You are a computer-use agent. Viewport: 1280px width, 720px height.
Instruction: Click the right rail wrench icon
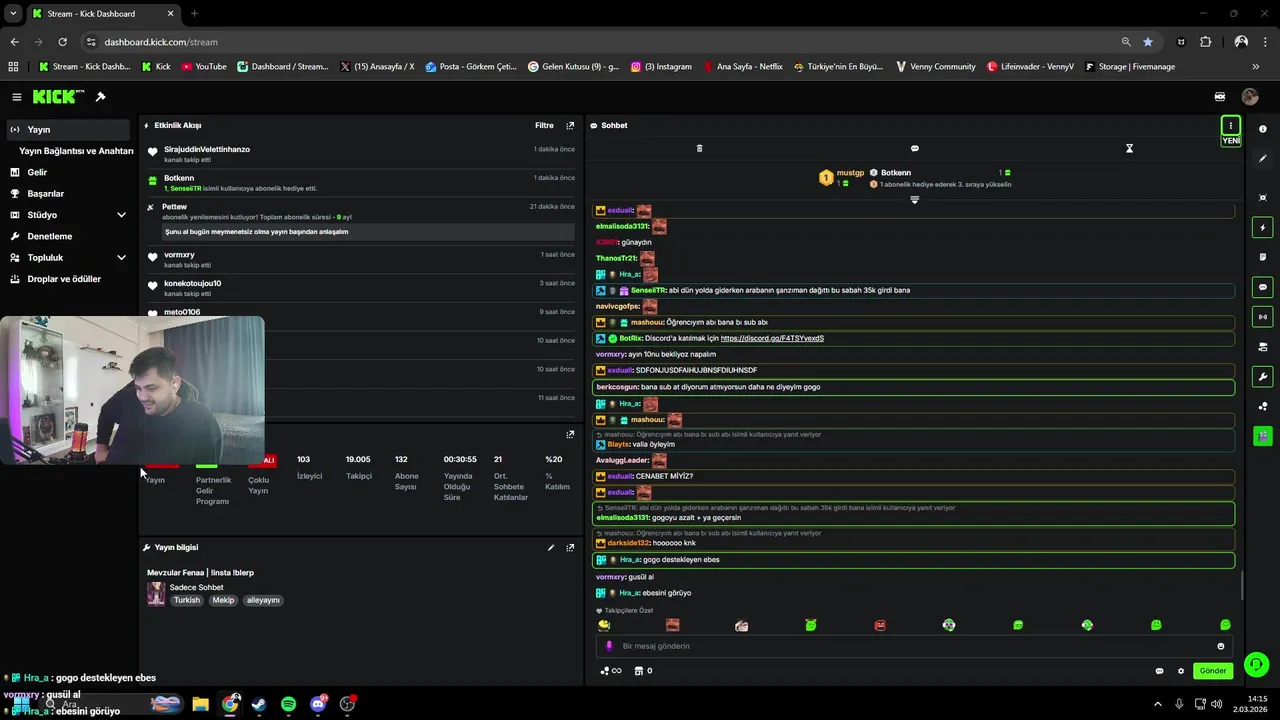[1262, 377]
